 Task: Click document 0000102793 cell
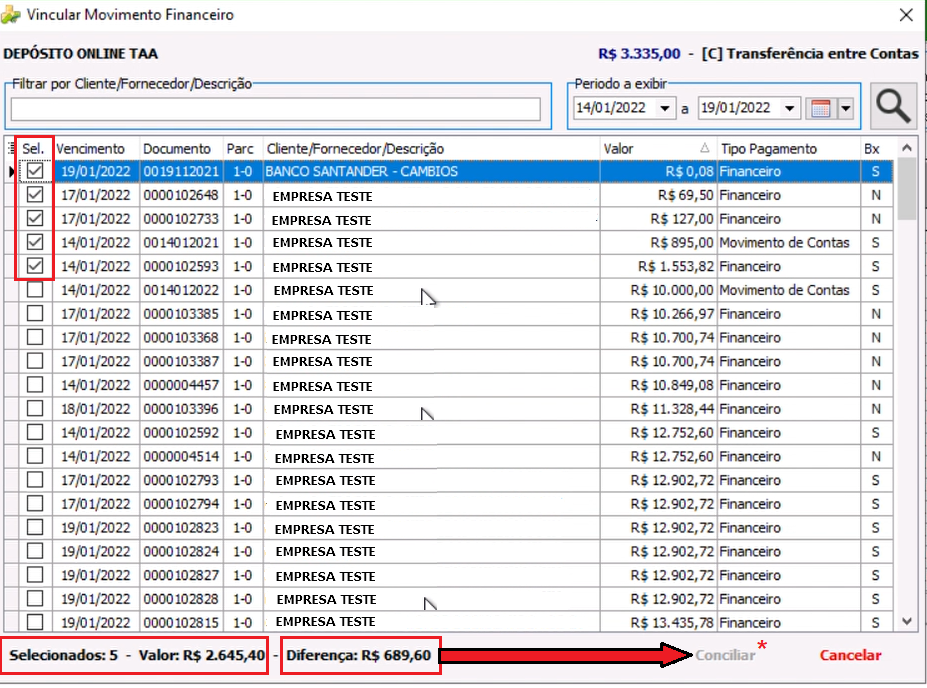coord(181,480)
